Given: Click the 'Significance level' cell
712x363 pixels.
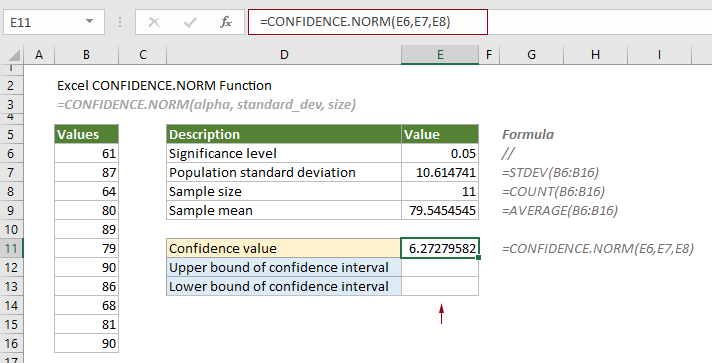Looking at the screenshot, I should click(x=284, y=154).
